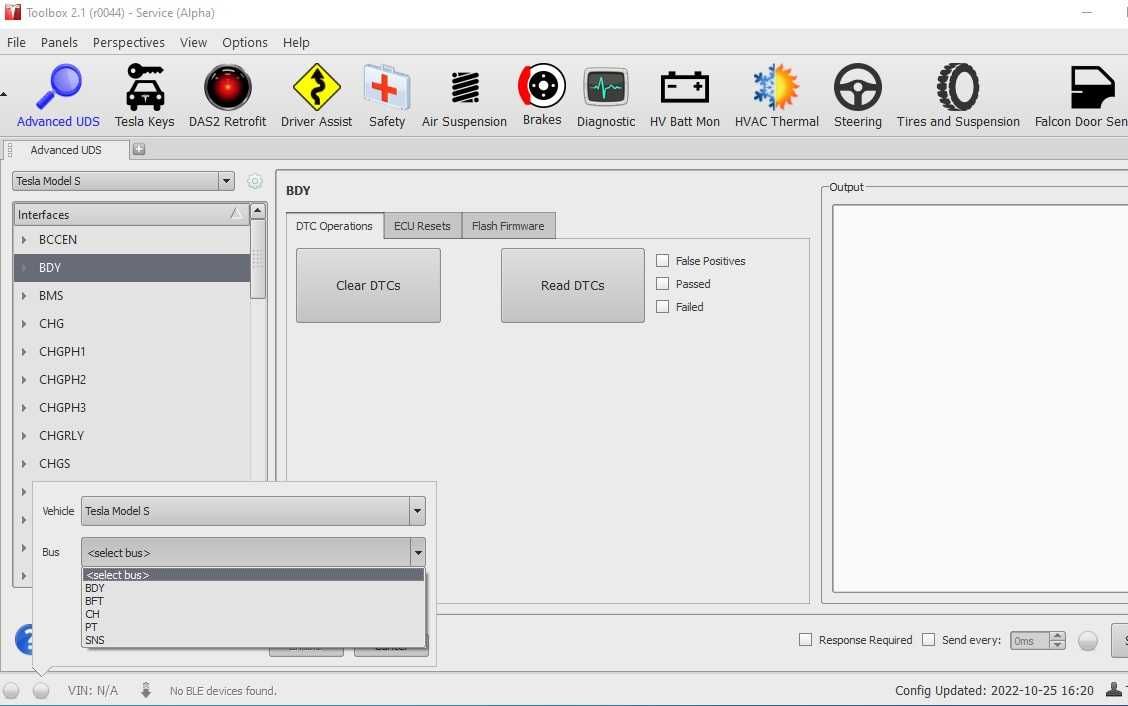This screenshot has width=1128, height=706.
Task: Enable the Failed checkbox
Action: click(x=663, y=307)
